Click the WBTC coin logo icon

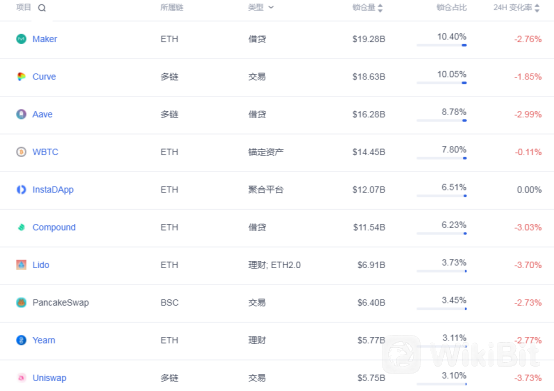tap(21, 152)
